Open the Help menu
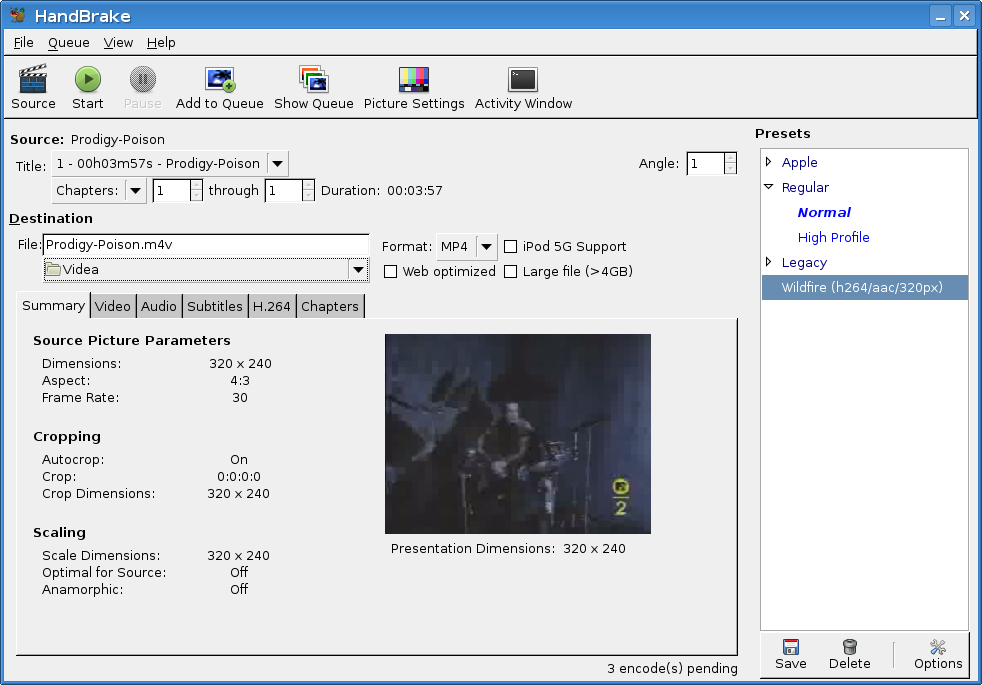982x685 pixels. click(x=161, y=43)
